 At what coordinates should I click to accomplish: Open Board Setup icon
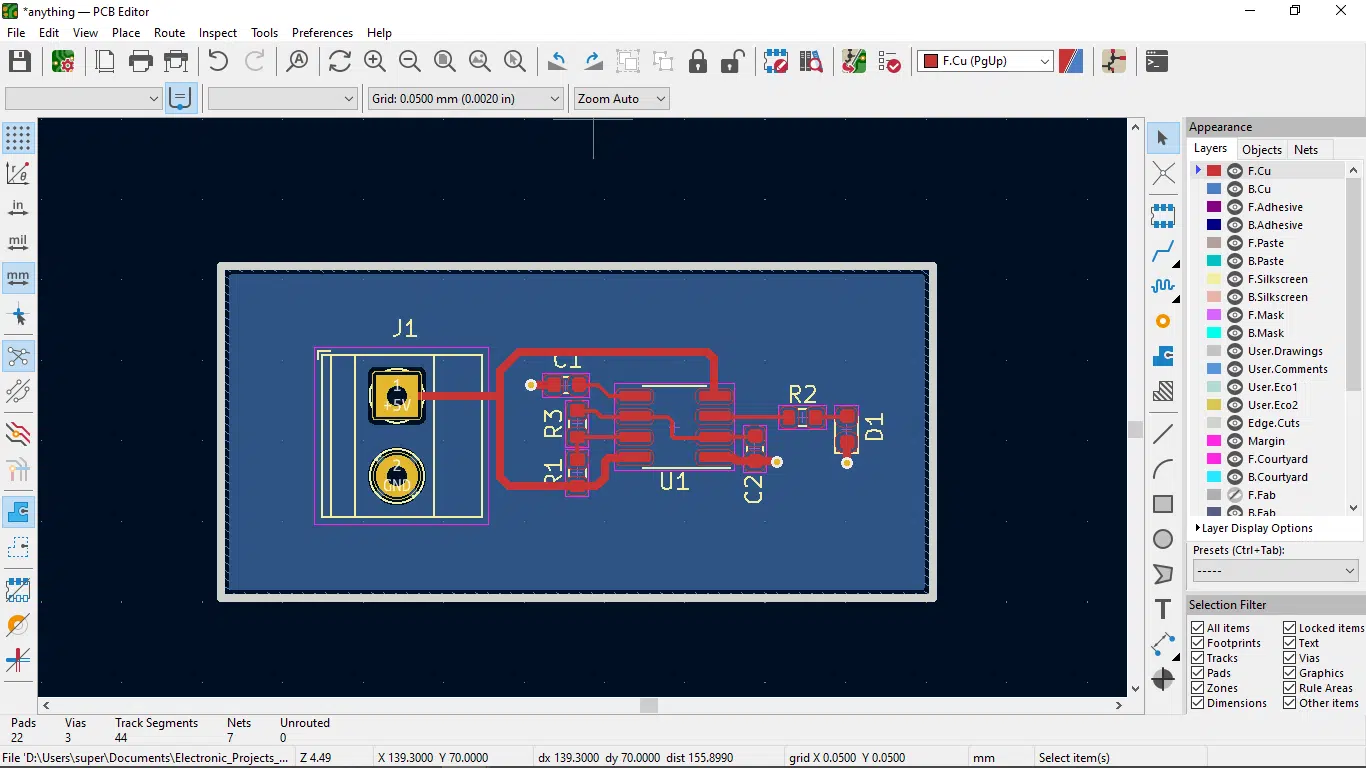tap(63, 61)
